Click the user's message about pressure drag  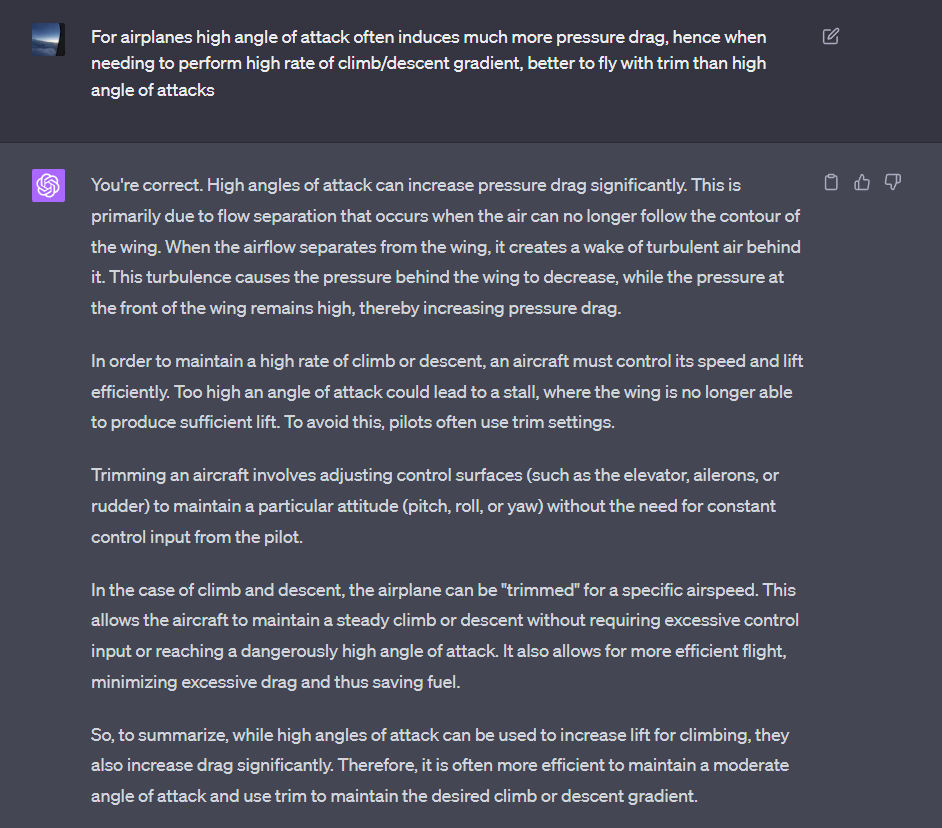pyautogui.click(x=428, y=63)
